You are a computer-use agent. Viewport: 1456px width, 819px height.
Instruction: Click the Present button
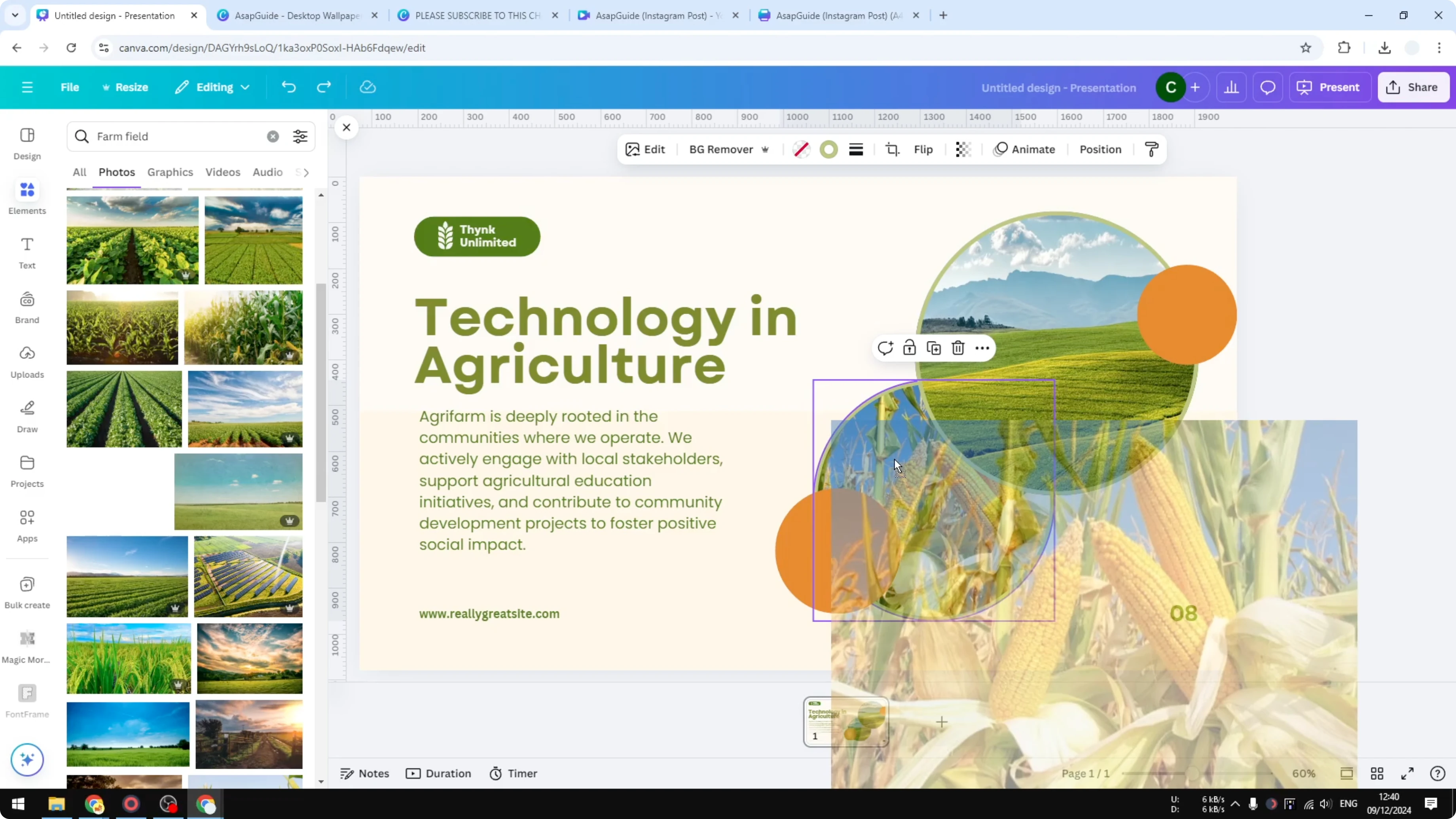point(1330,87)
